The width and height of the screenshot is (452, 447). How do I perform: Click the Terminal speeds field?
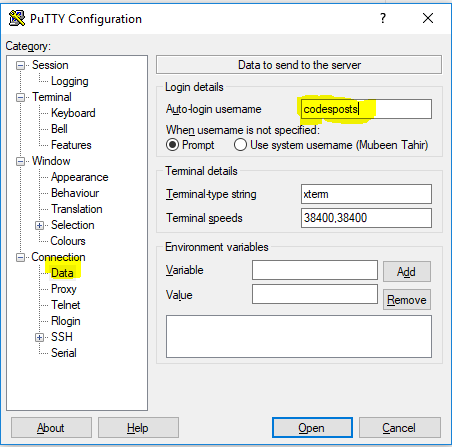point(366,218)
